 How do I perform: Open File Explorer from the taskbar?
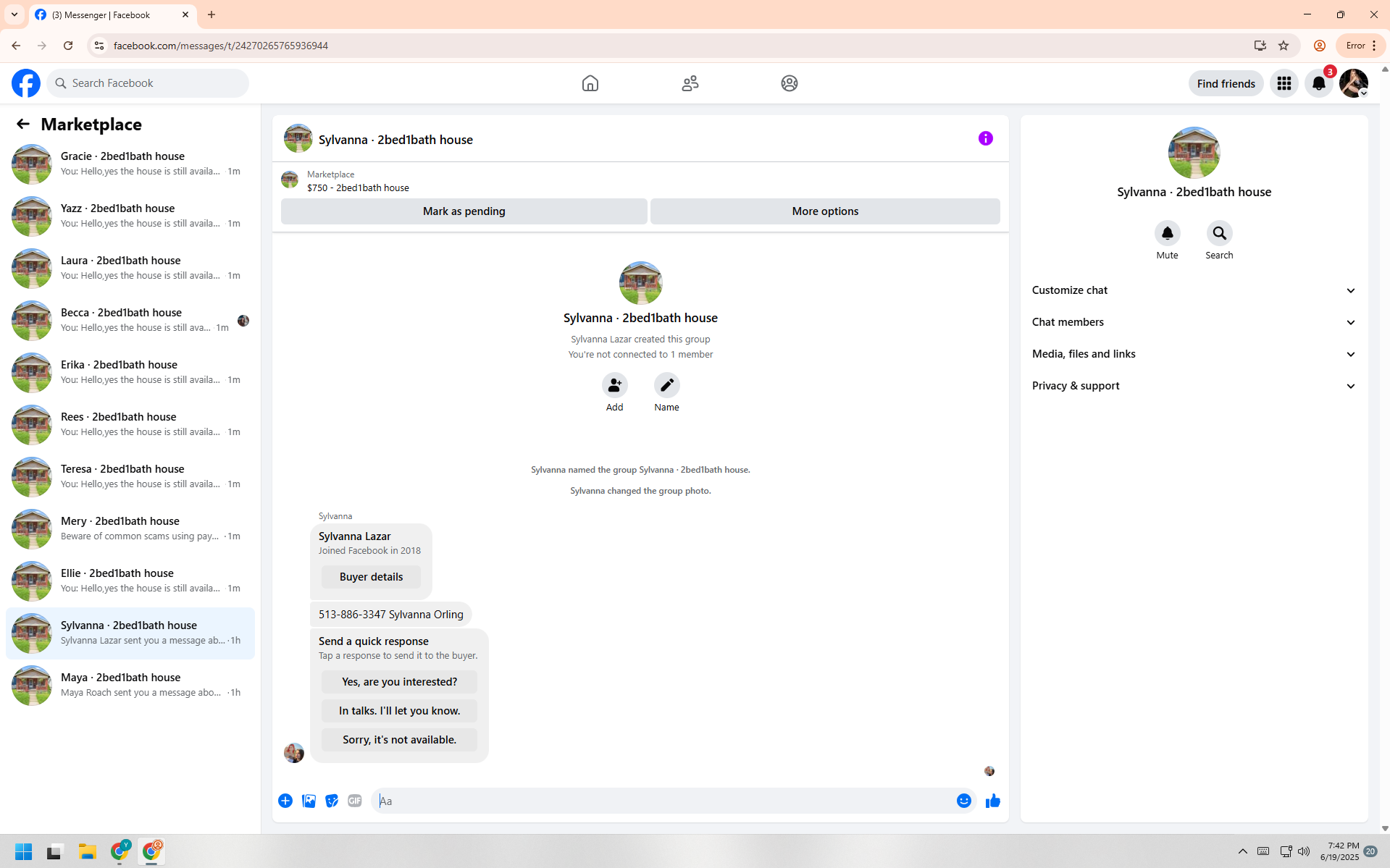click(x=88, y=851)
